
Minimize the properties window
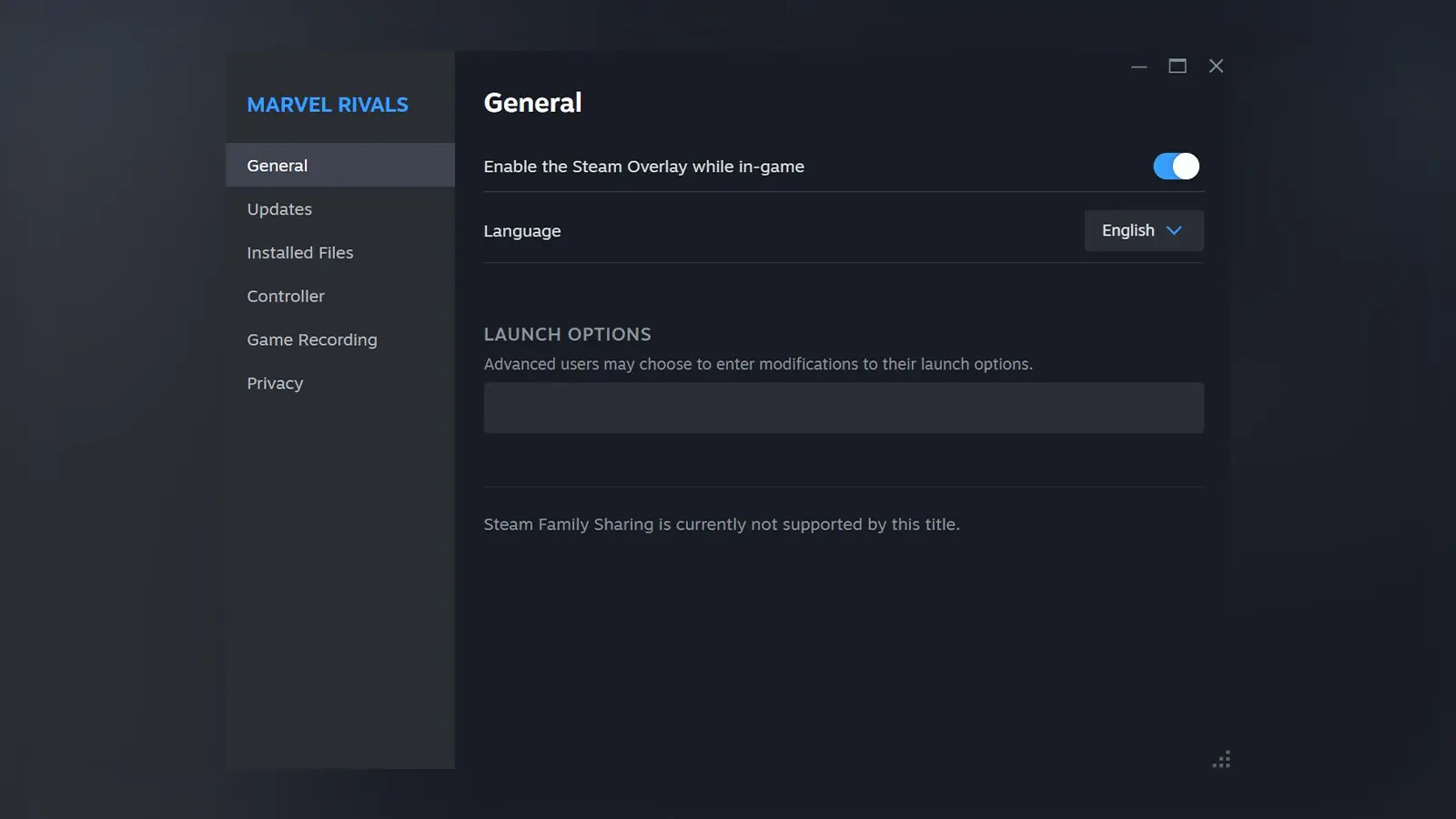pos(1139,66)
